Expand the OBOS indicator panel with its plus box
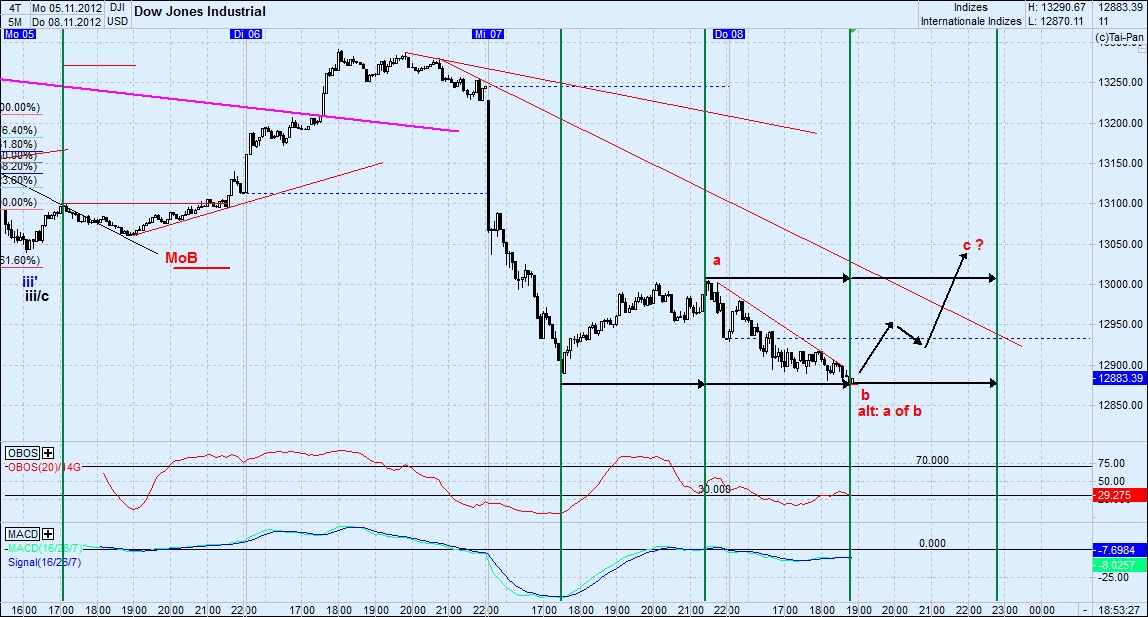This screenshot has height=617, width=1148. coord(47,452)
